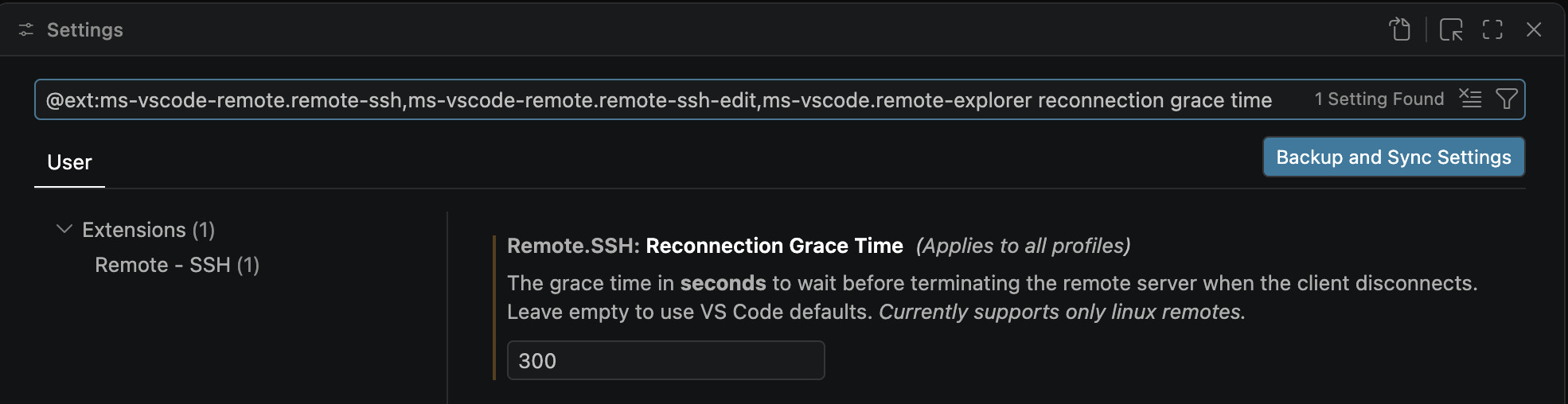This screenshot has height=404, width=1568.
Task: Click the grace time value field showing 300
Action: click(x=665, y=360)
